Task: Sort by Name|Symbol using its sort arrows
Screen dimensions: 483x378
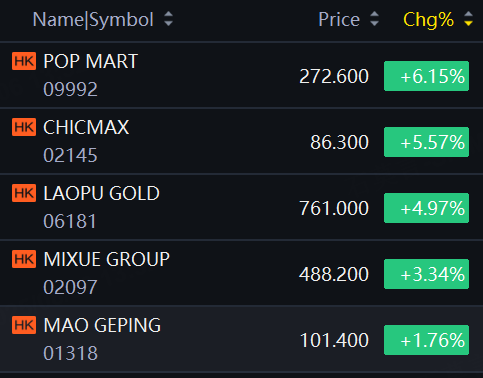Action: (168, 19)
